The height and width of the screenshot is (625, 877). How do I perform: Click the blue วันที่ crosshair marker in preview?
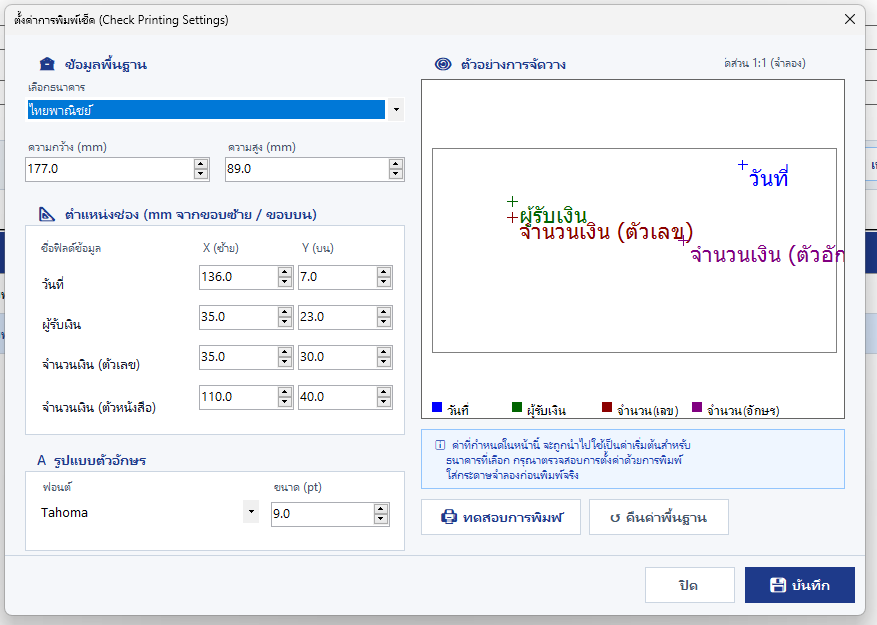[x=742, y=165]
